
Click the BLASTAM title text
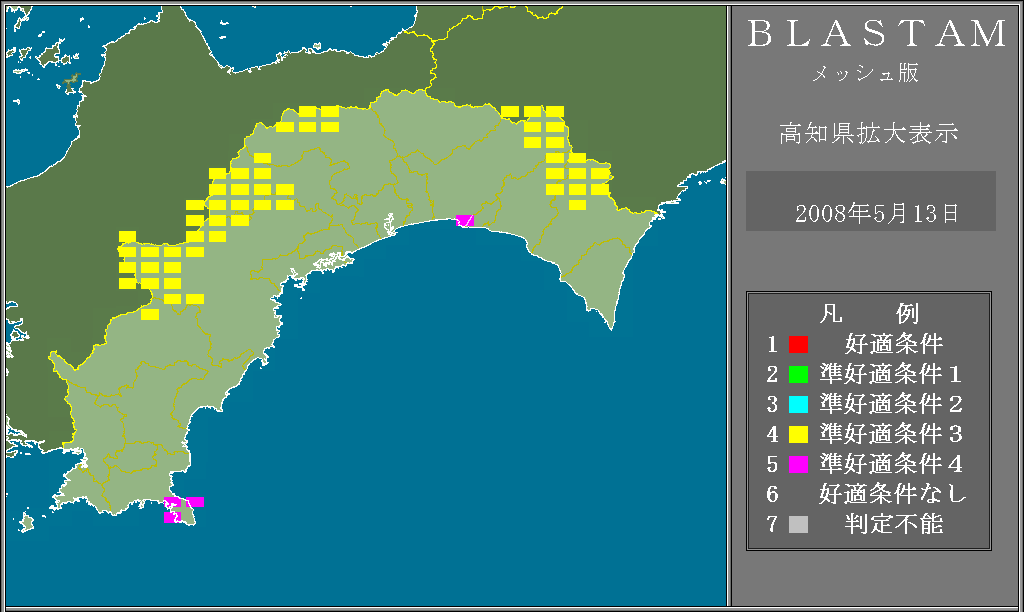(877, 34)
